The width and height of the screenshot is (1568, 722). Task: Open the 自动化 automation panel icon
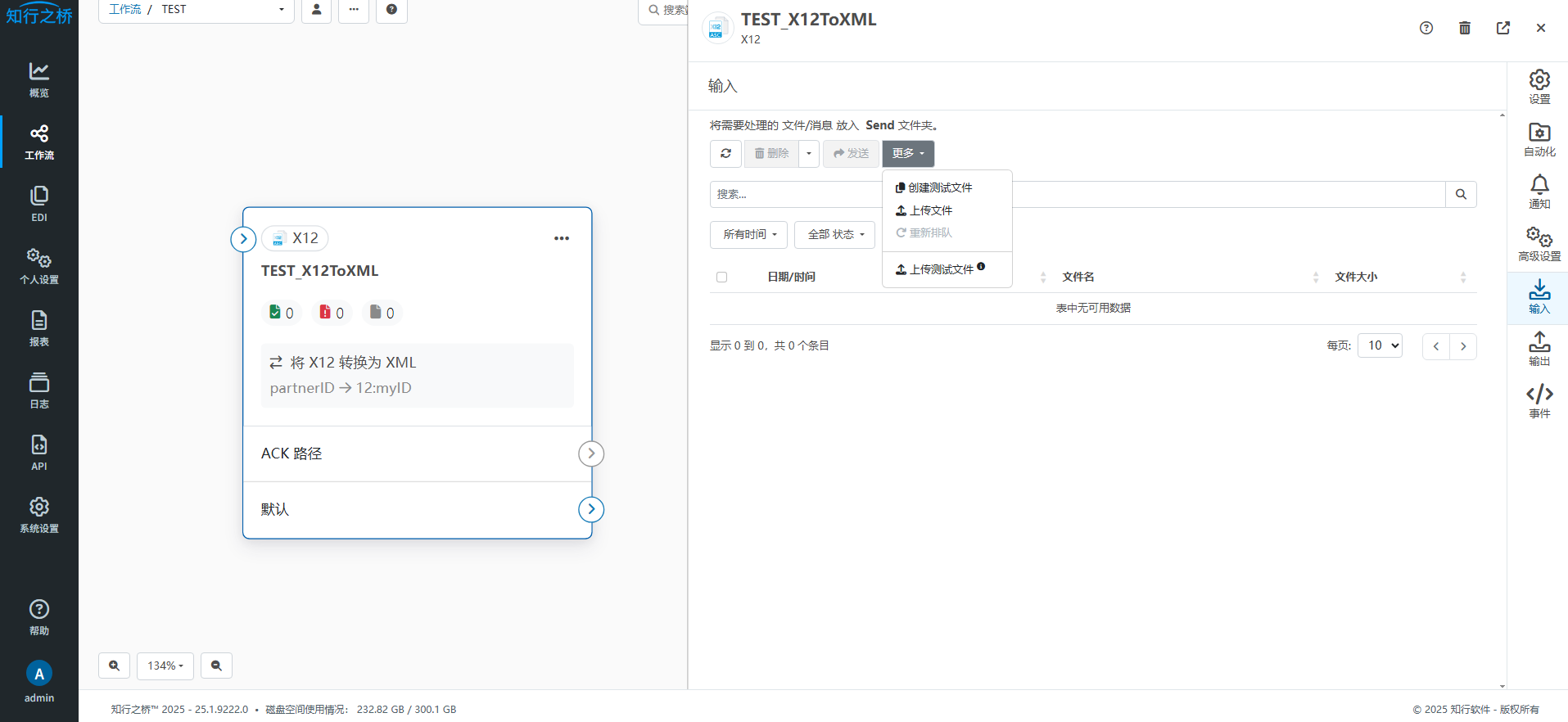(x=1539, y=139)
